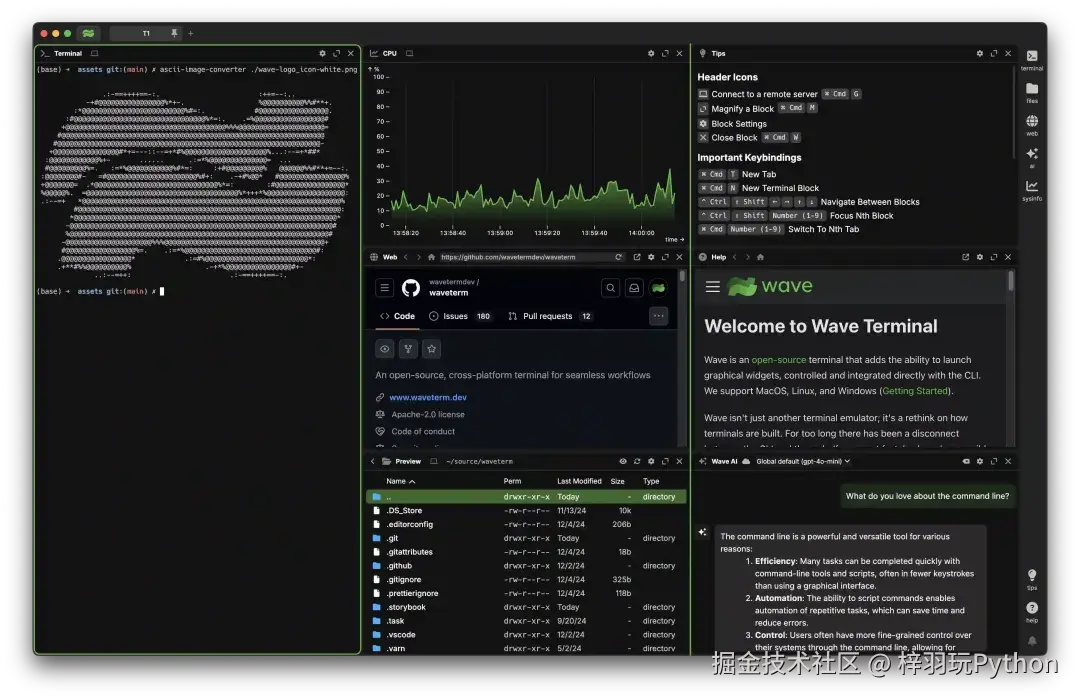Click the Wave logo button beside the tab bar
This screenshot has height=699, width=1080.
pos(88,33)
